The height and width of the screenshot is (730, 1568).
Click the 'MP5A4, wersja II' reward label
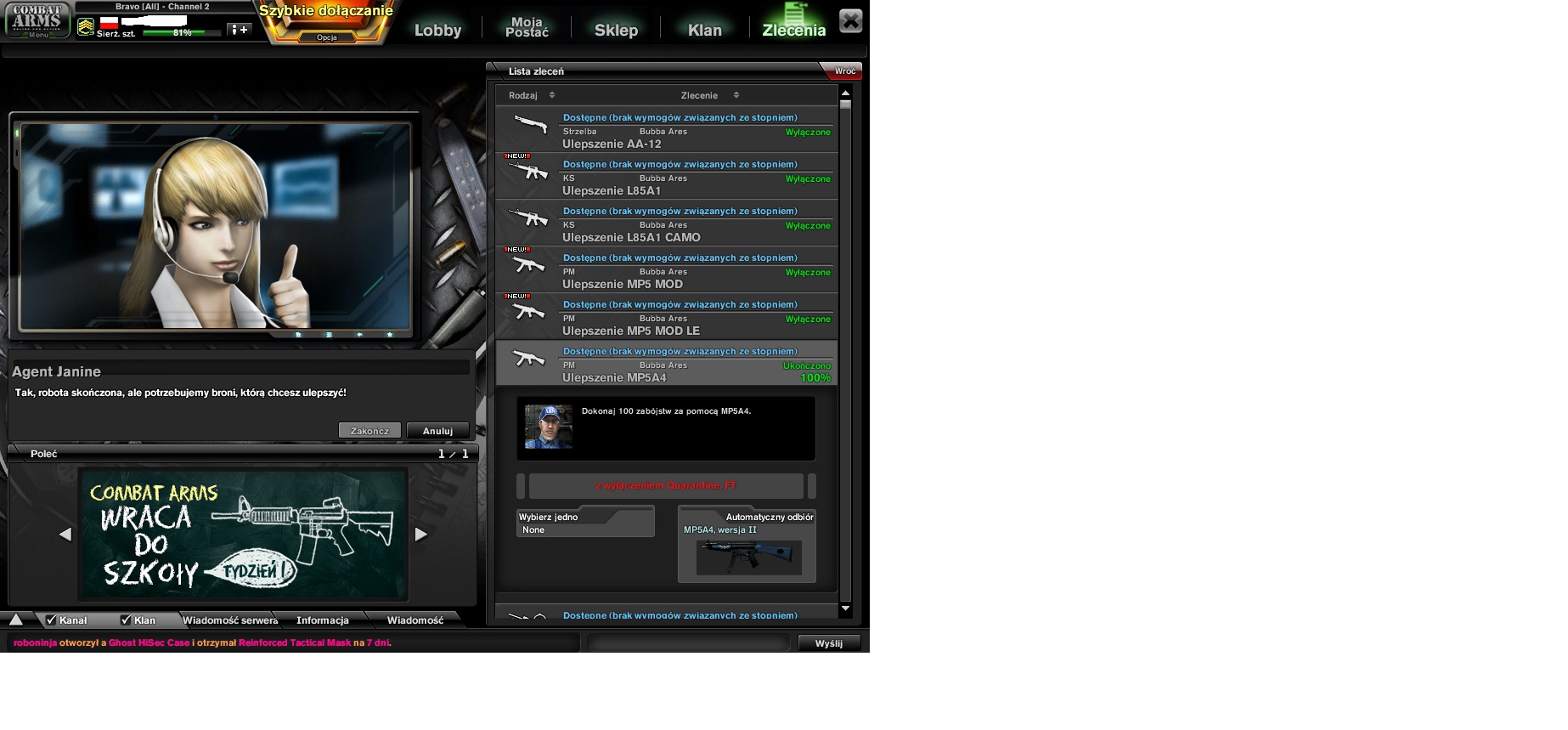(720, 529)
